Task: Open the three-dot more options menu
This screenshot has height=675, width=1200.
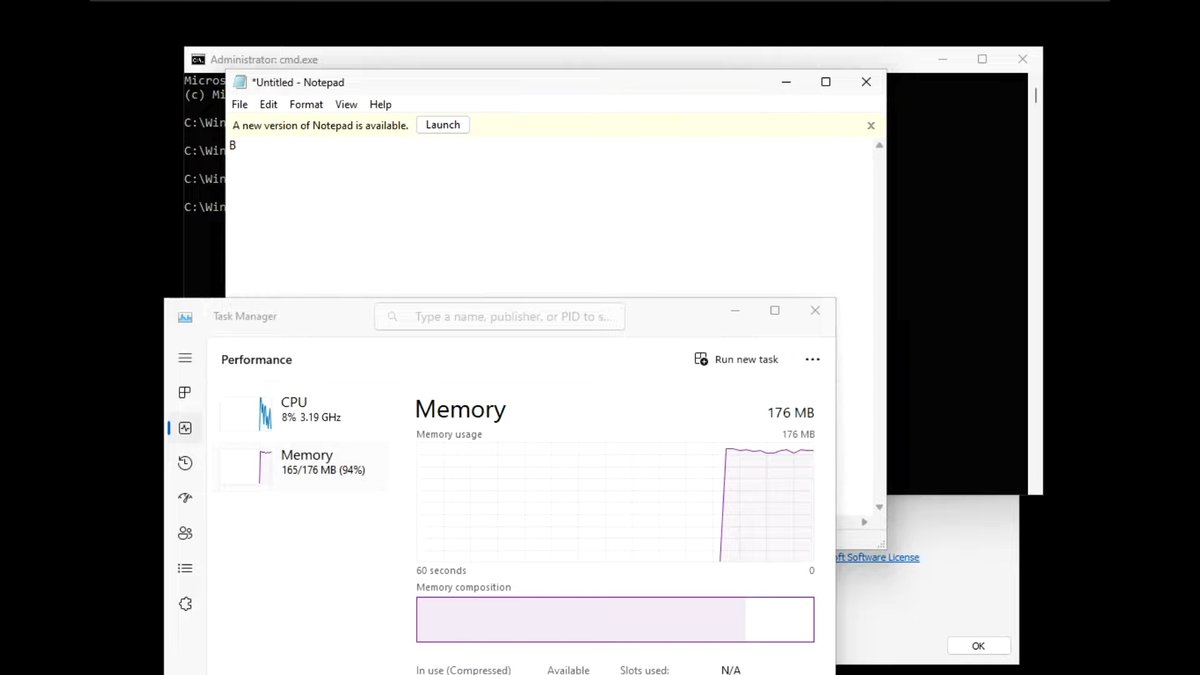Action: (812, 360)
